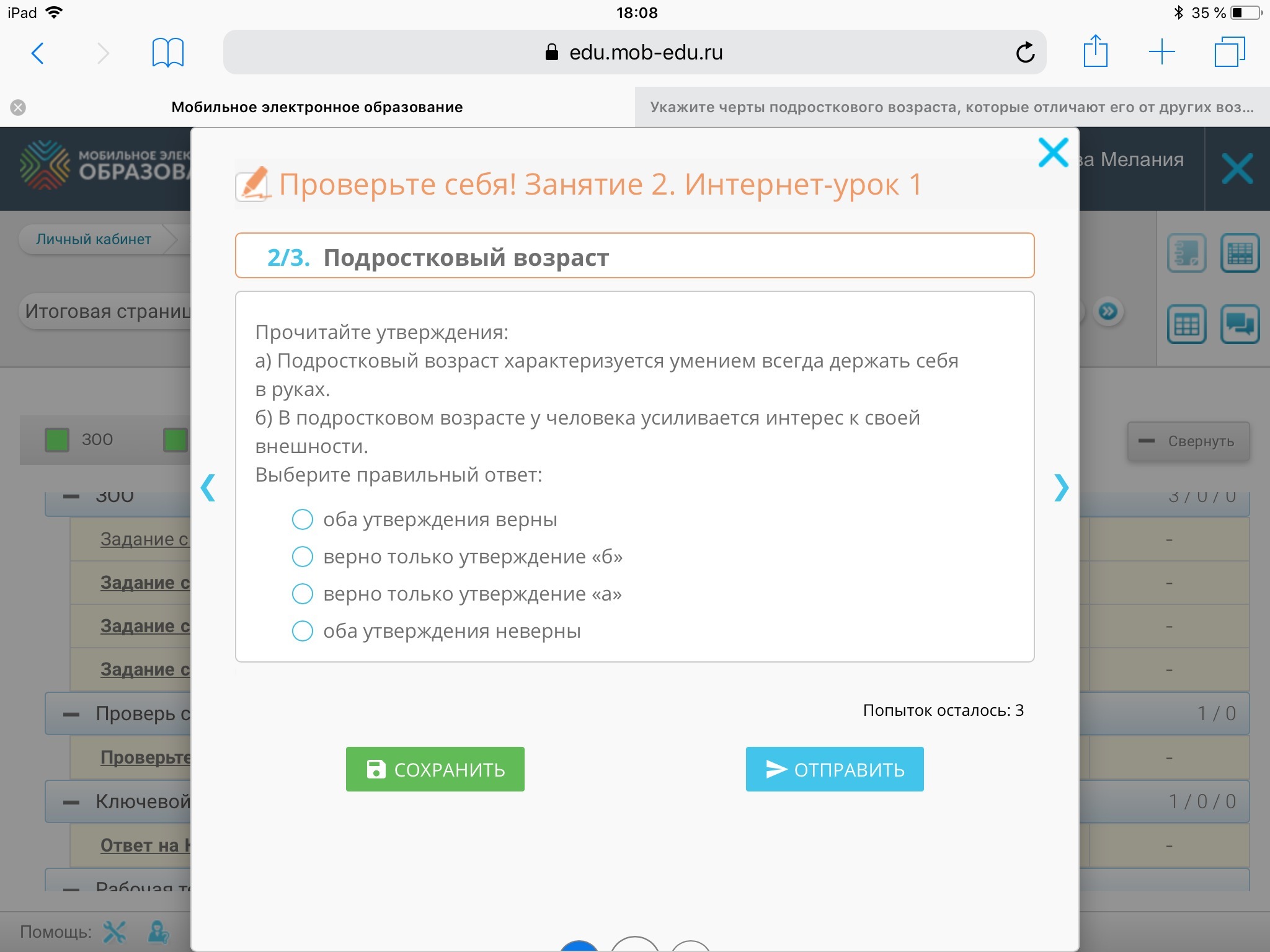Click Safari bookmarks book icon

[x=167, y=53]
